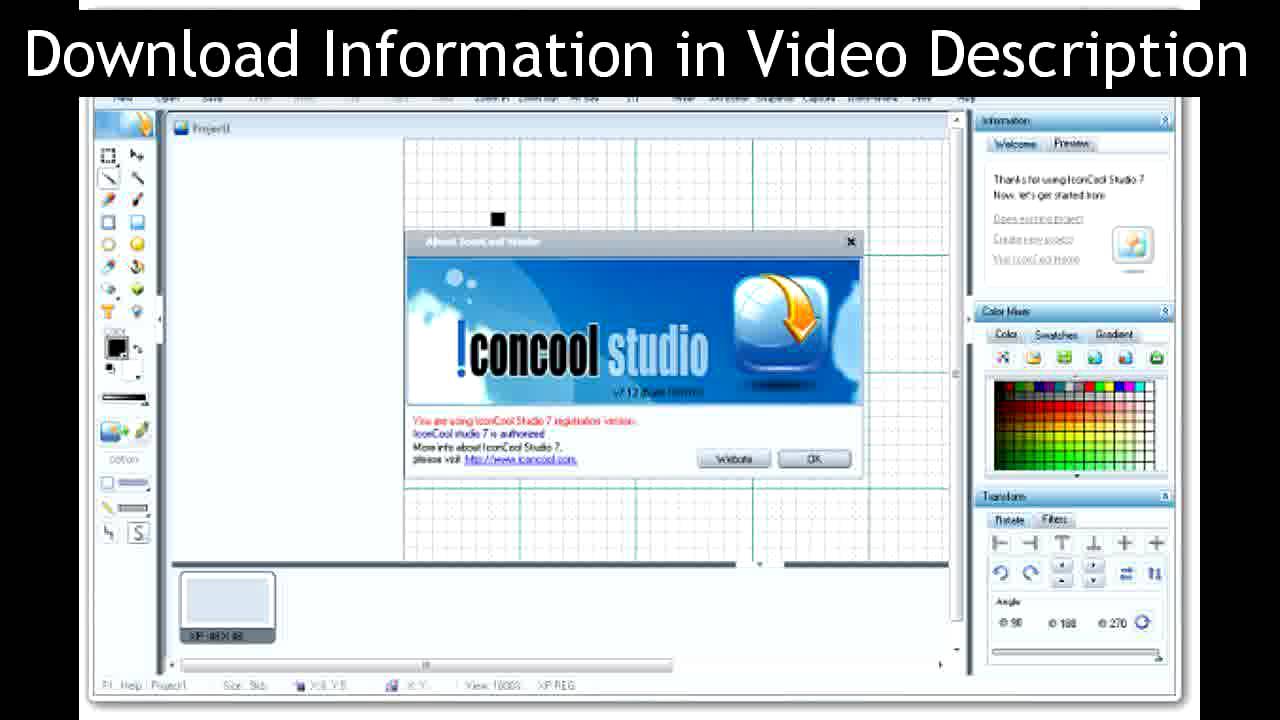Select the 90 degree angle radio button

[1003, 623]
